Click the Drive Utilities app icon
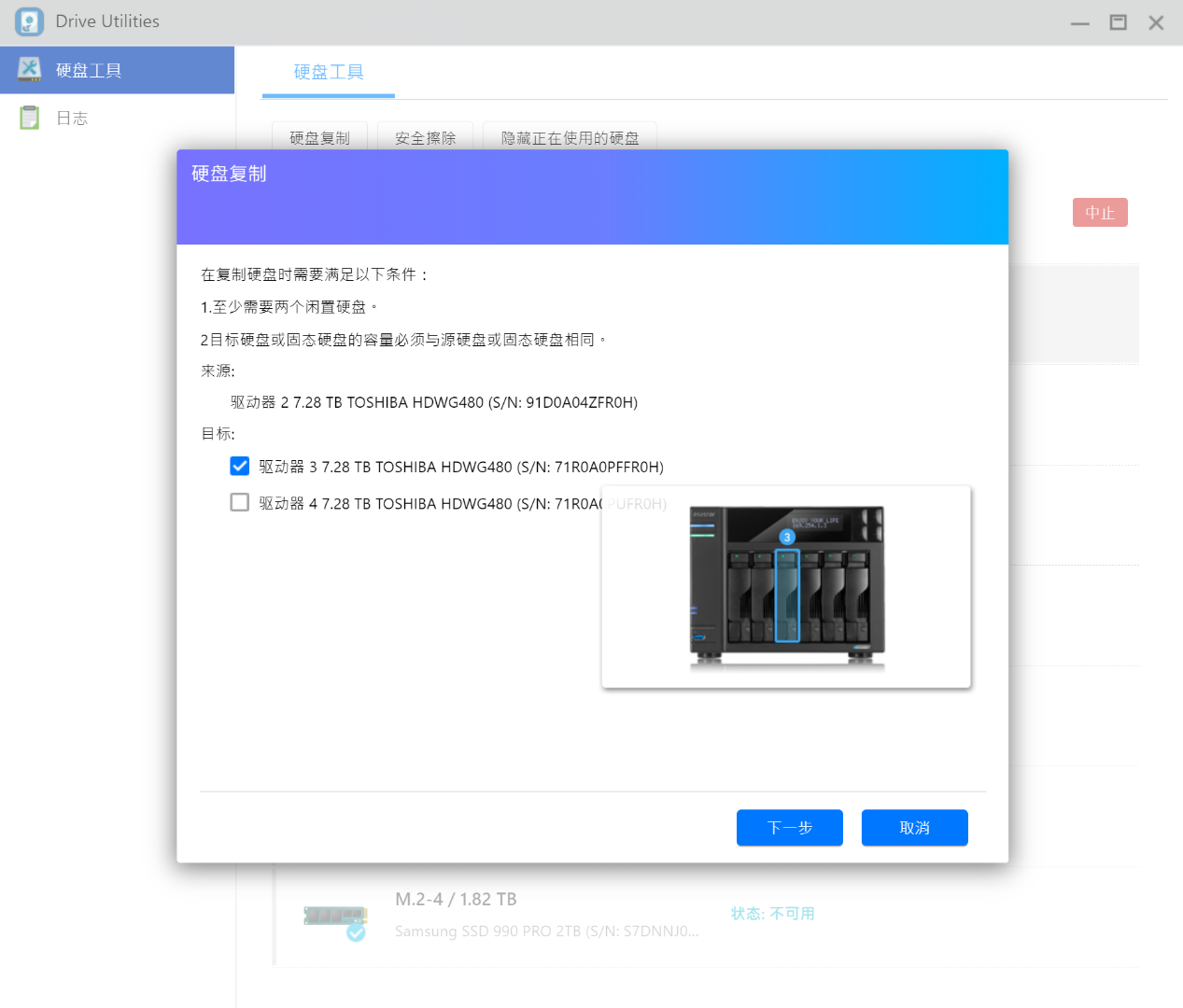This screenshot has height=1008, width=1183. coord(29,21)
